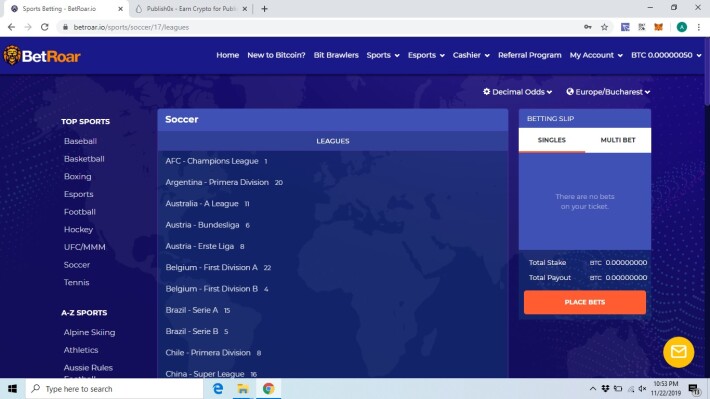This screenshot has height=399, width=710.
Task: Click the Windows taskbar search box
Action: 114,389
